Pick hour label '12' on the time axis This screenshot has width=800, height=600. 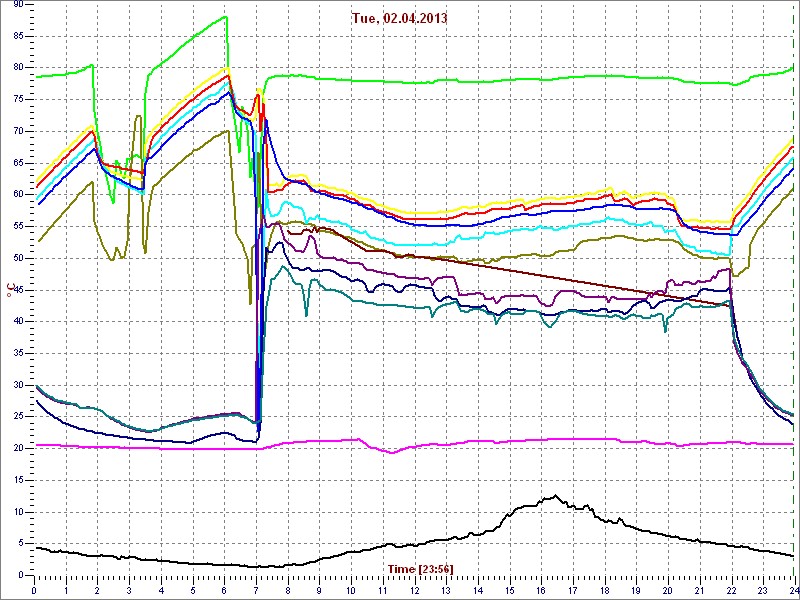click(414, 590)
